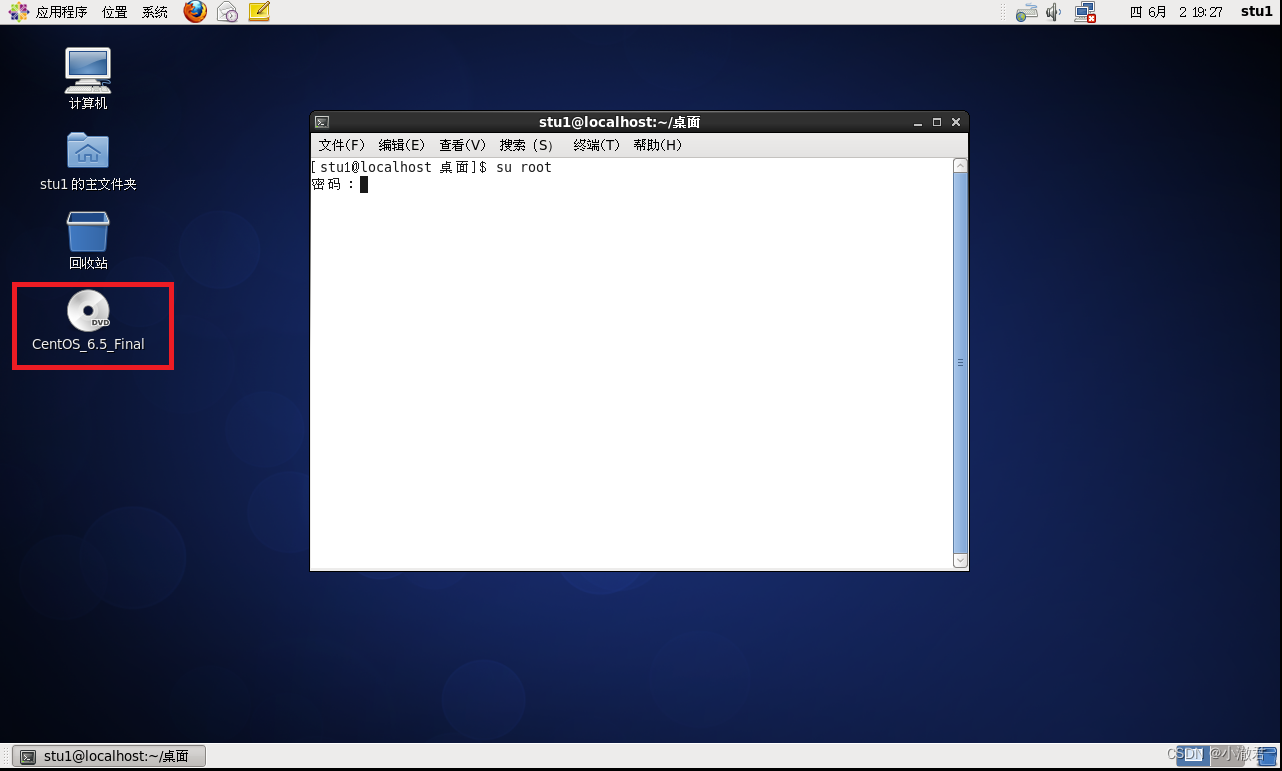Open the terminal's 终端(T) menu
1282x771 pixels.
(x=595, y=144)
